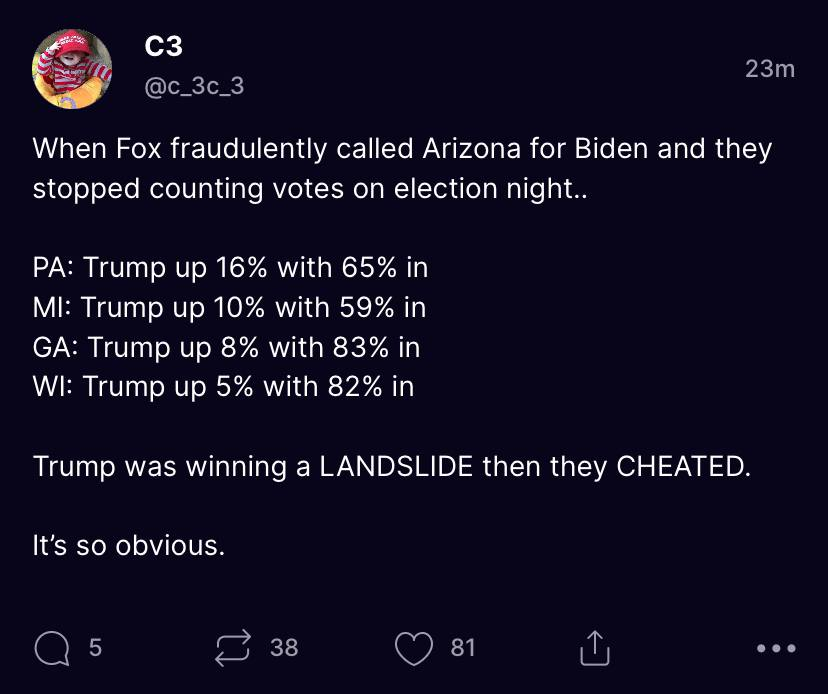The height and width of the screenshot is (694, 828).
Task: Open C3's profile picture avatar
Action: (x=71, y=69)
